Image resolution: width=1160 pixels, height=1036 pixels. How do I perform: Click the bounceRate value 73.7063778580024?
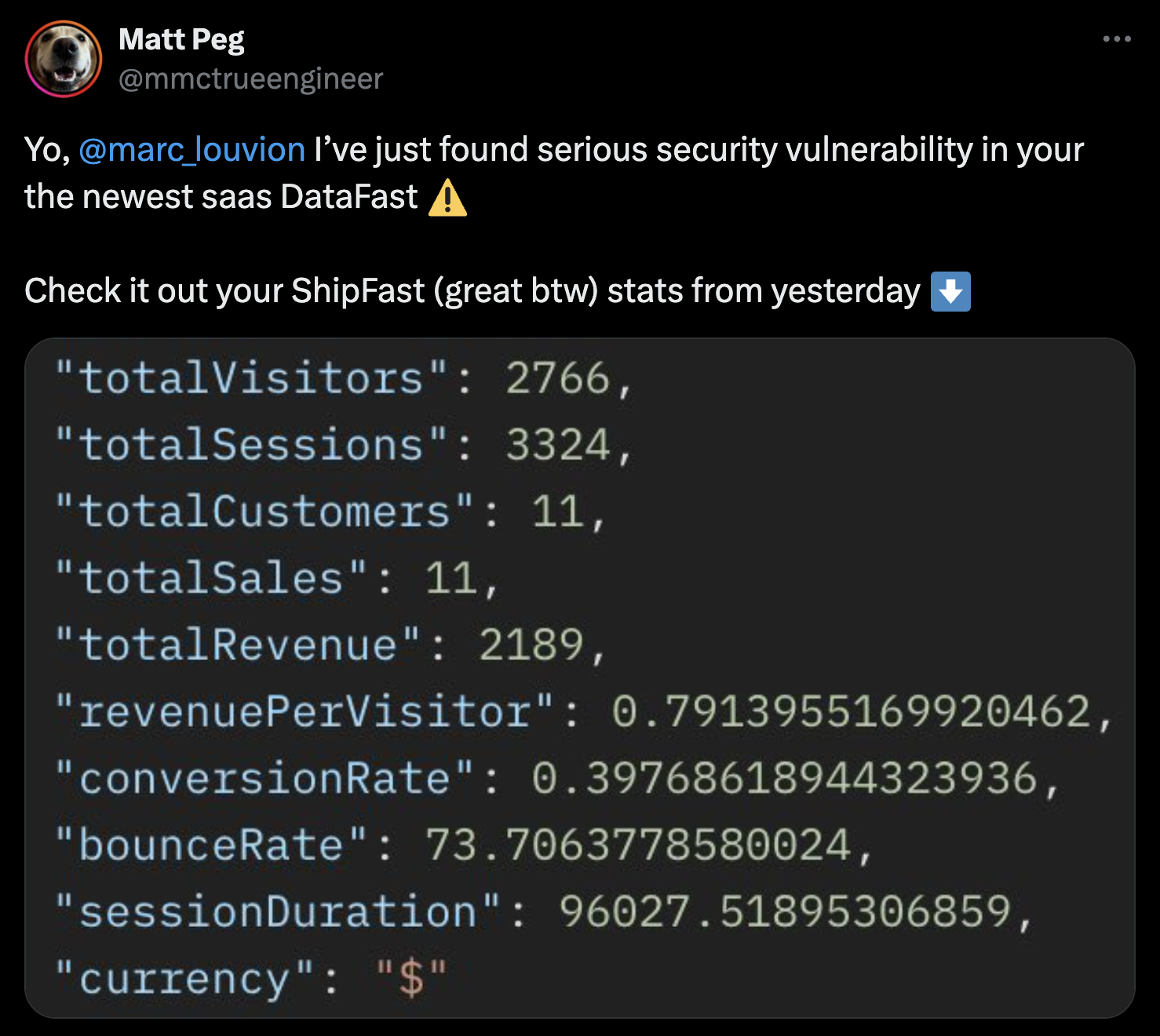click(x=638, y=845)
